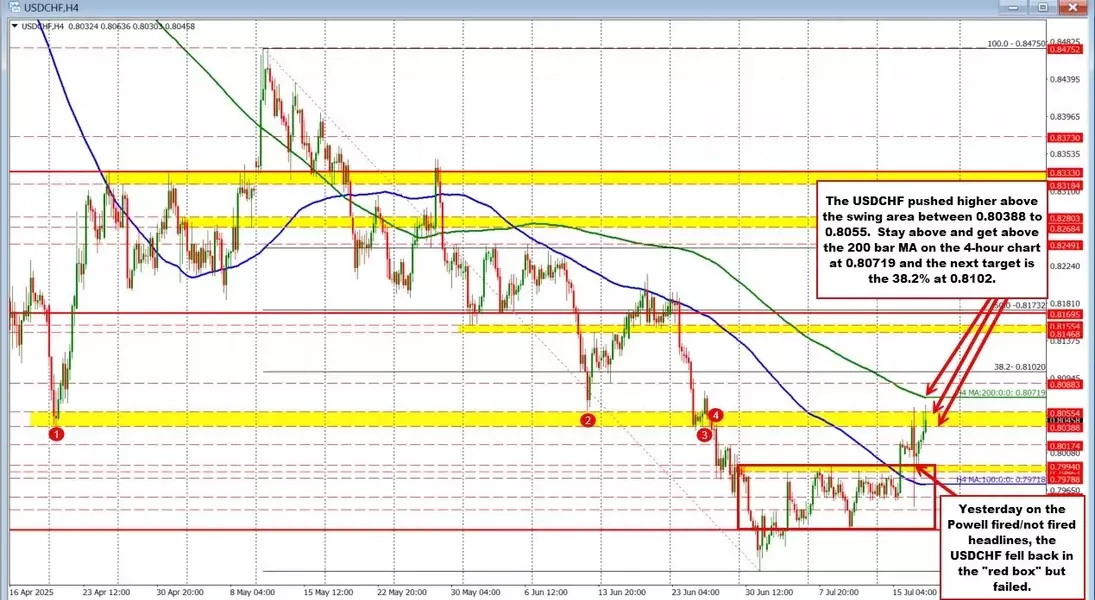Click the red price tag 0.83330
This screenshot has width=1095, height=600.
[1064, 172]
